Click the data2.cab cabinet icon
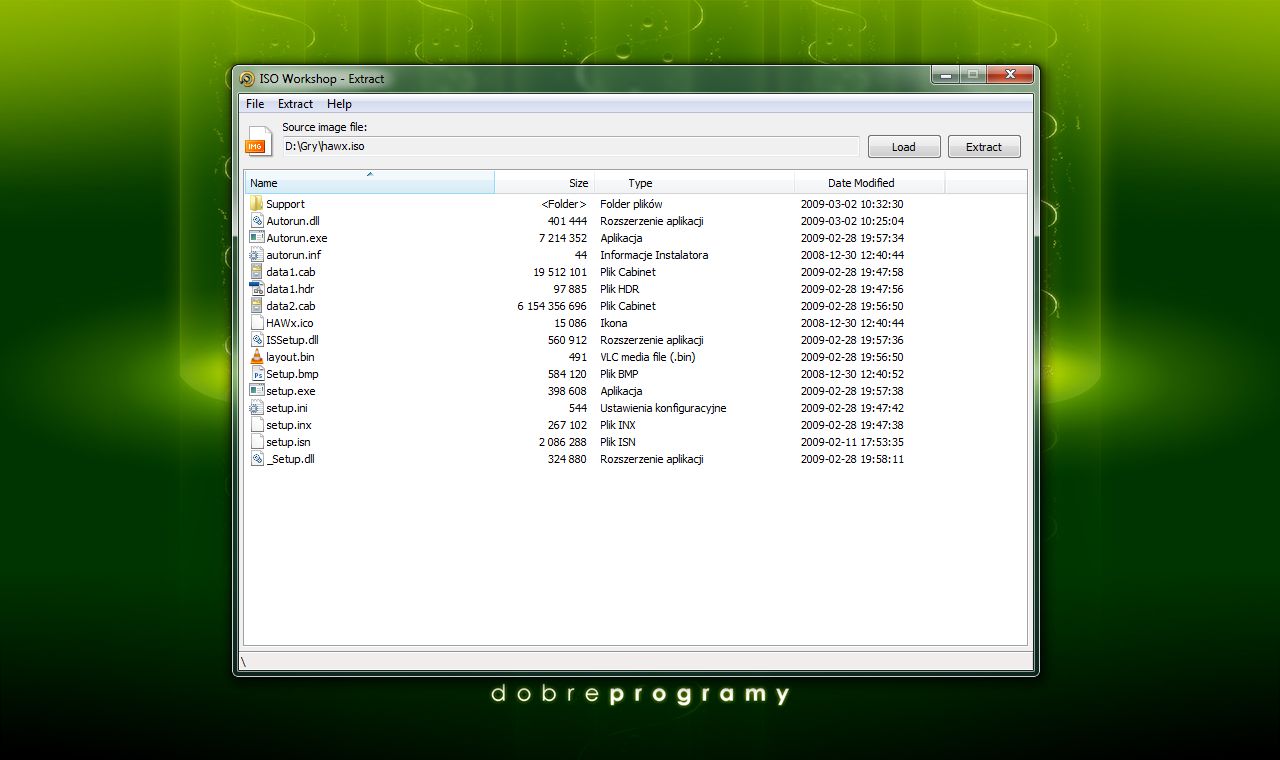Image resolution: width=1280 pixels, height=760 pixels. point(257,306)
